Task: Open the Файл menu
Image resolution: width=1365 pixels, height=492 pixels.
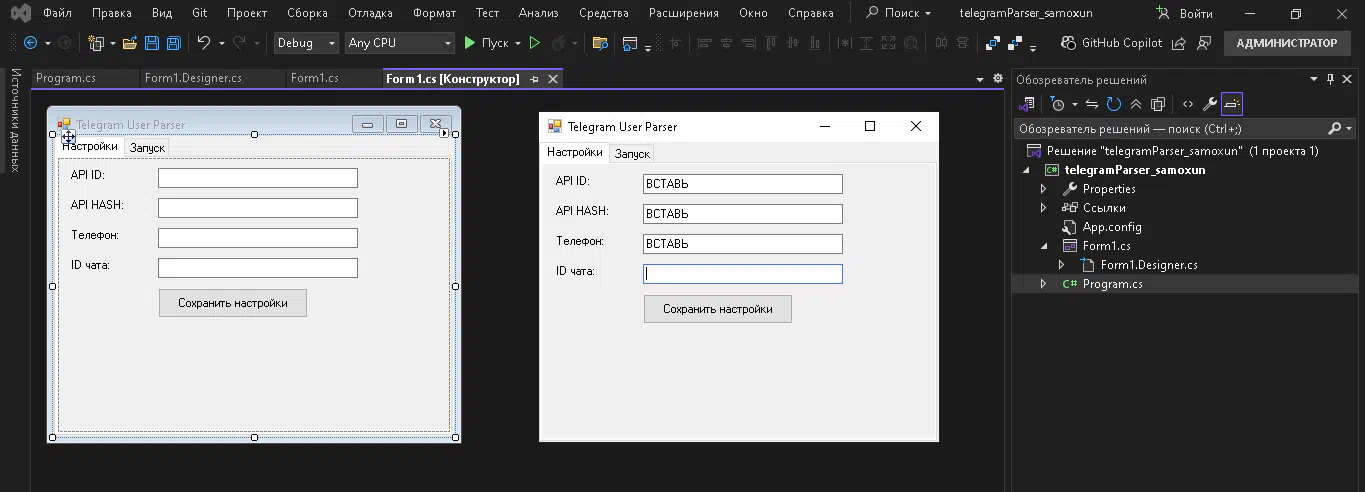Action: (57, 13)
